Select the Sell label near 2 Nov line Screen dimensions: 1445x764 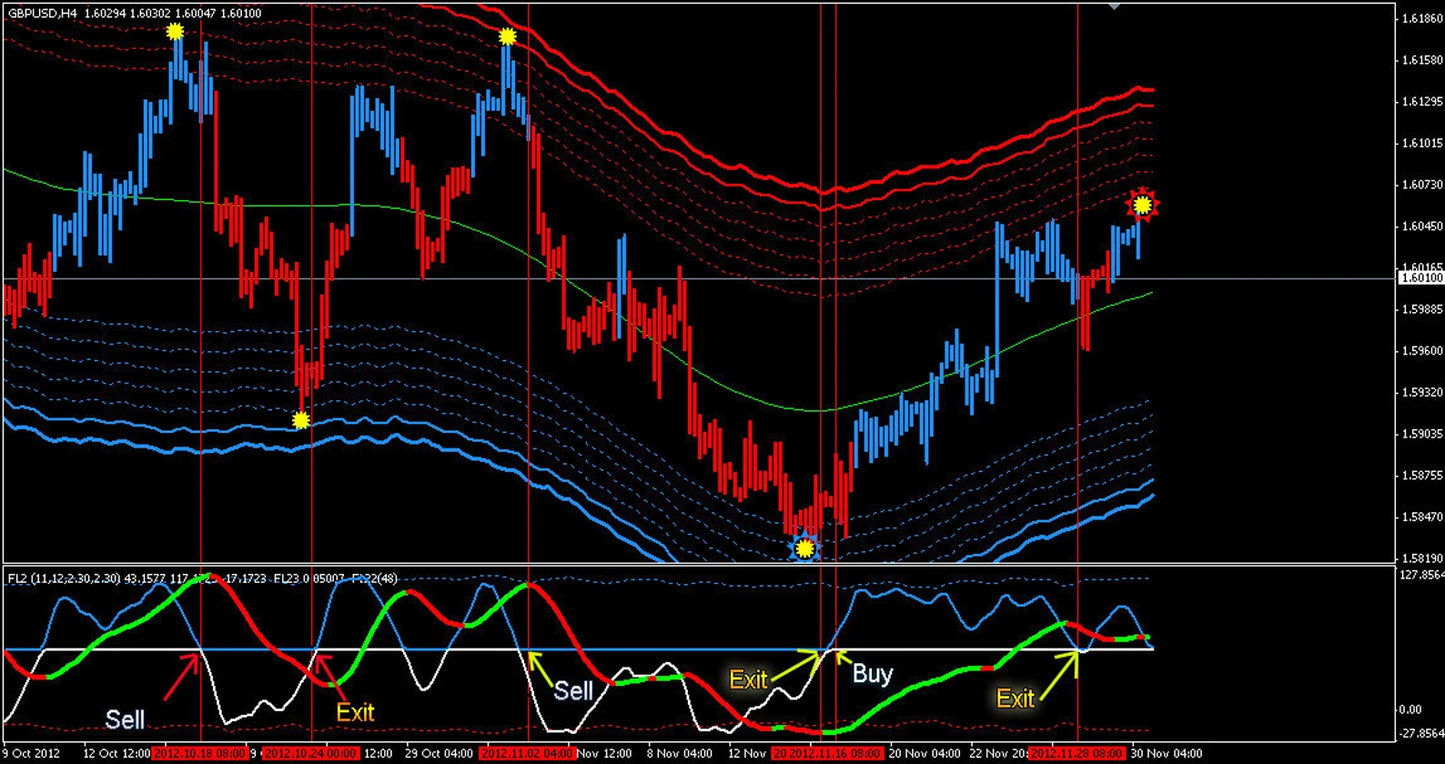[574, 690]
